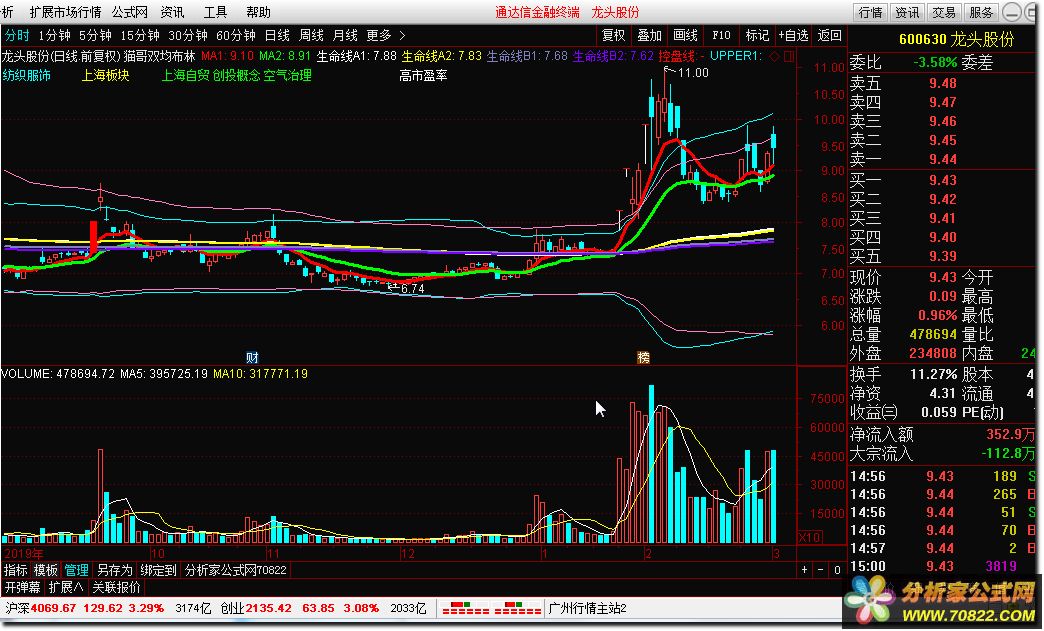Open the 扩展市场行情 menu
Screen dimensions: 1044x631
click(x=66, y=12)
